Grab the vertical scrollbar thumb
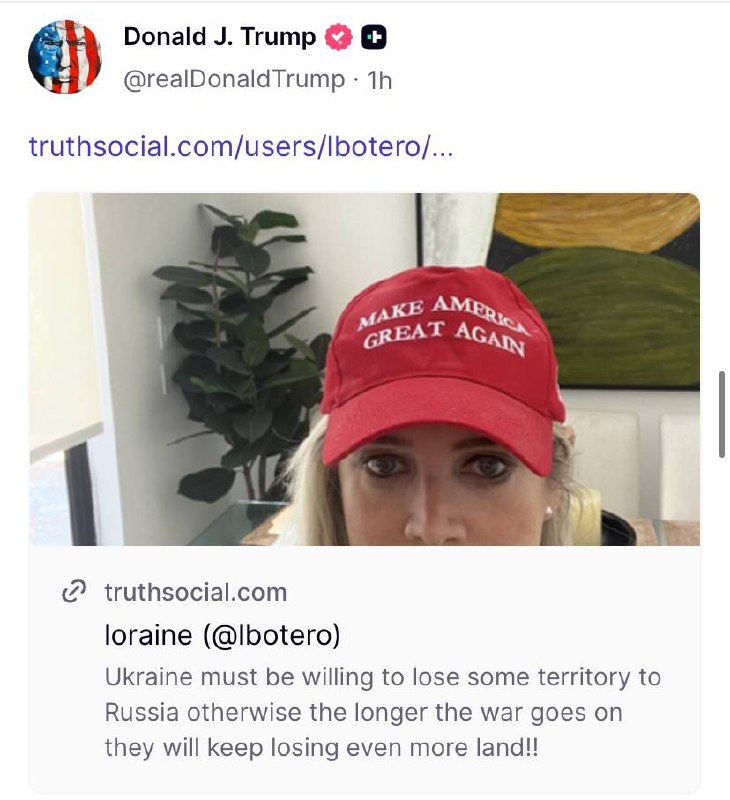Viewport: 730px width, 800px height. (722, 414)
